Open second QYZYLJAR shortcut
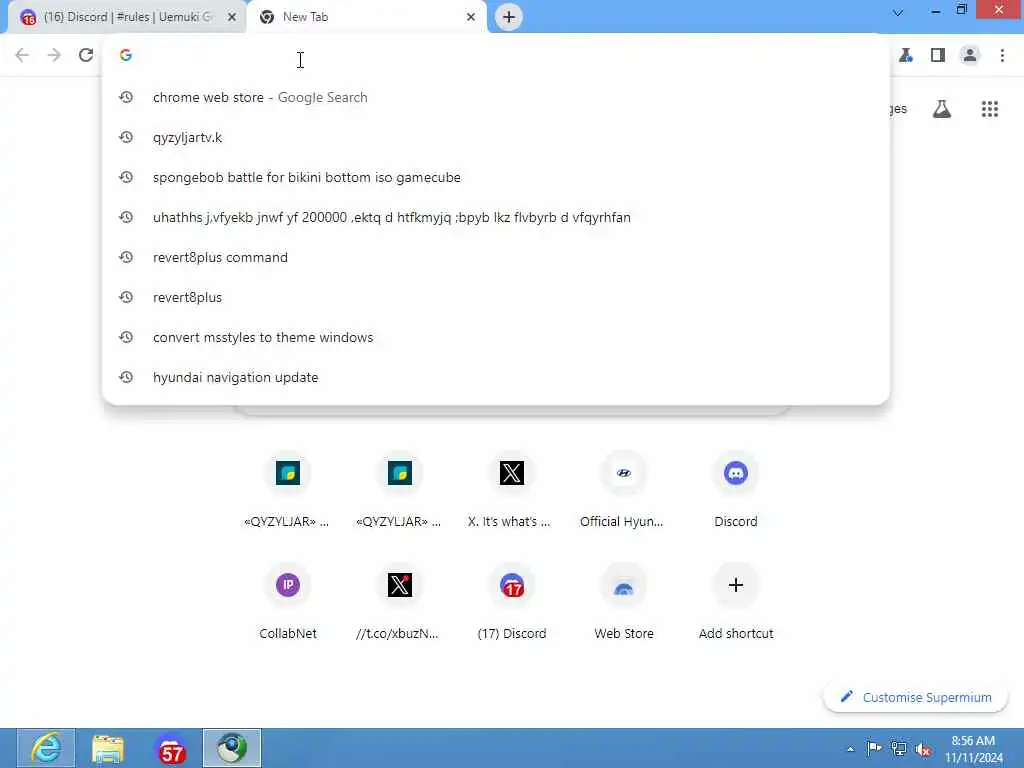The width and height of the screenshot is (1024, 768). click(x=399, y=488)
